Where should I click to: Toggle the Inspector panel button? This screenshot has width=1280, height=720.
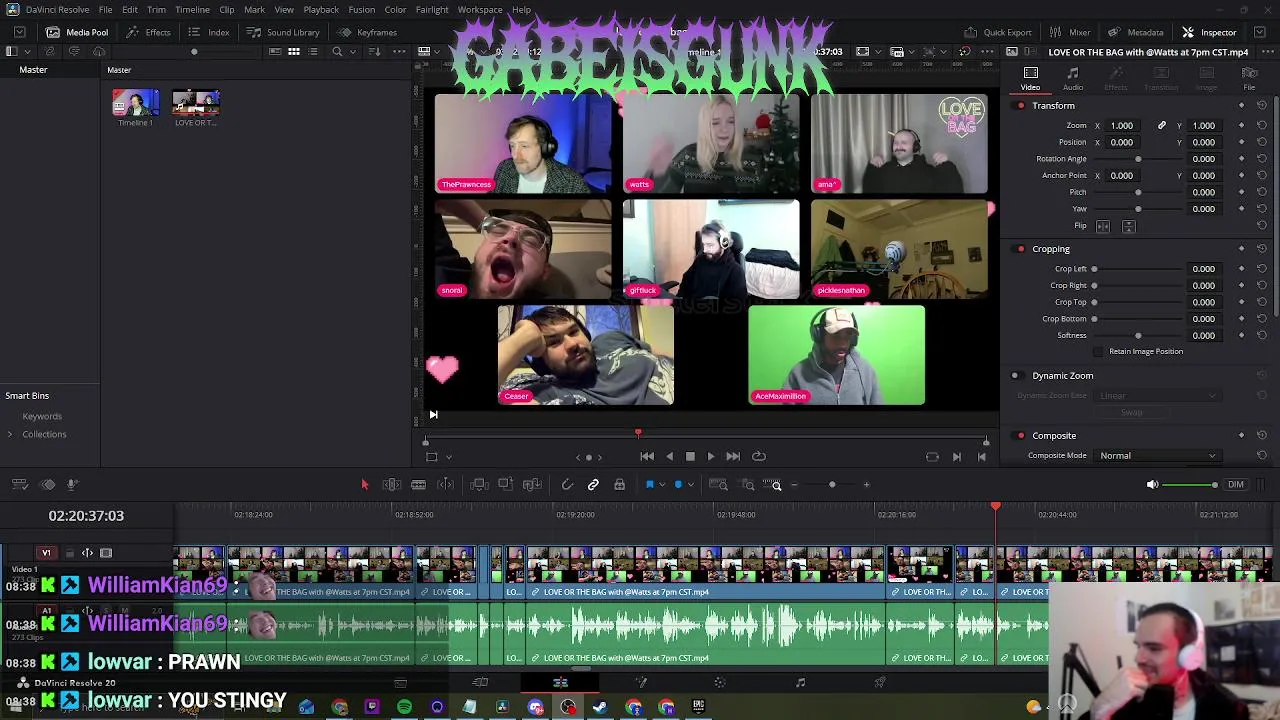pos(1209,32)
